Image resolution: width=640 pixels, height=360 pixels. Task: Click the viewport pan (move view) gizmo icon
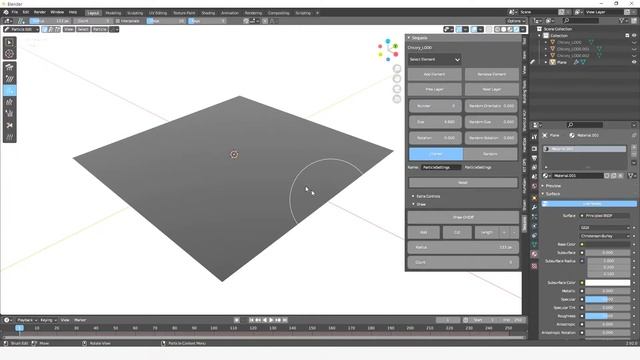[397, 79]
